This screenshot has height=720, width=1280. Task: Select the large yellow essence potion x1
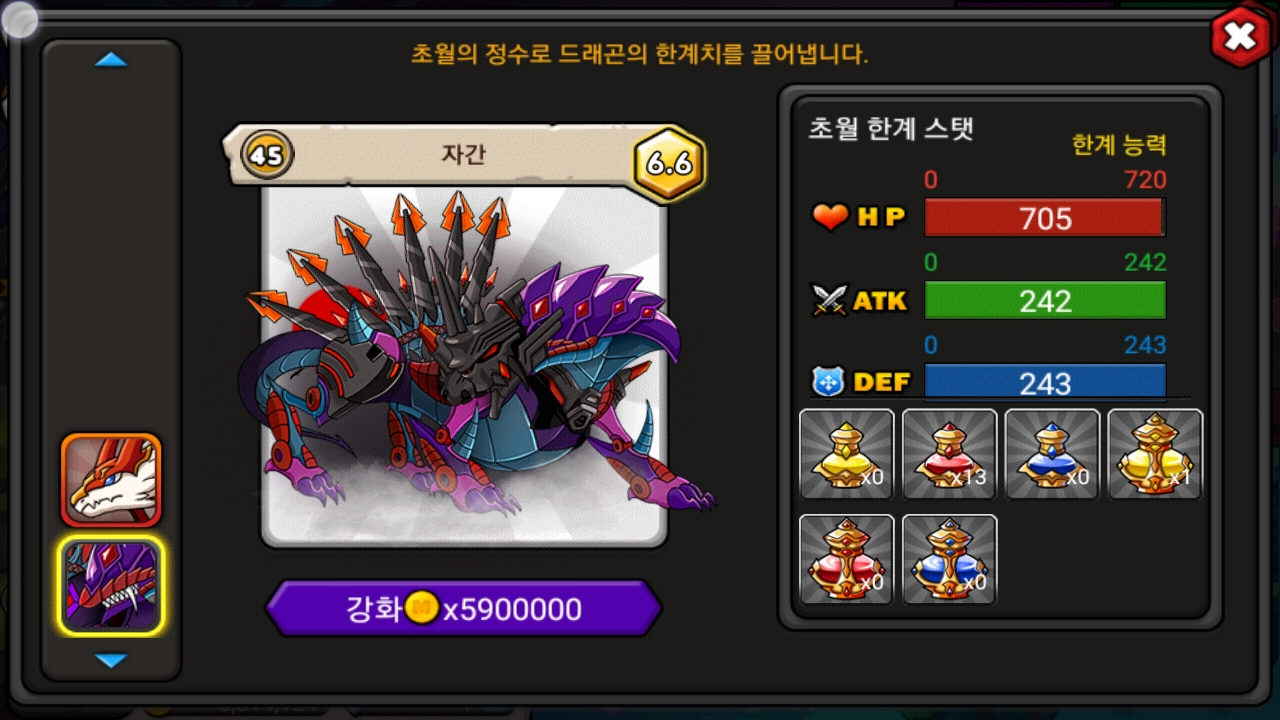pos(1155,454)
